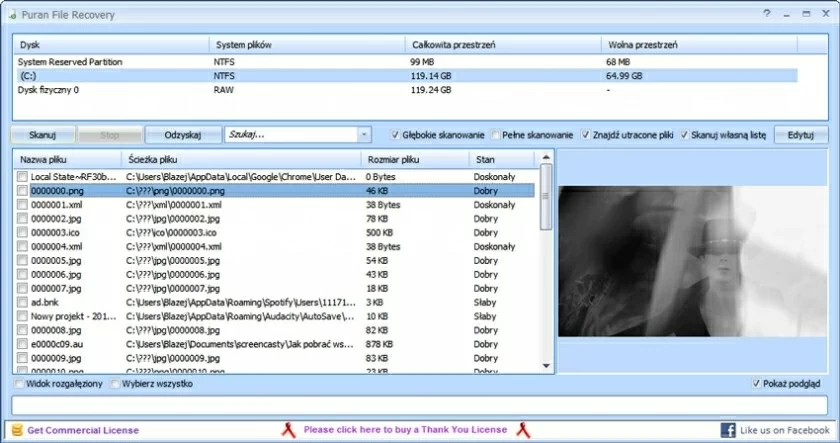Screen dimensions: 840x443
Task: Tick the checkbox for e0000c09.au
Action: pos(22,344)
